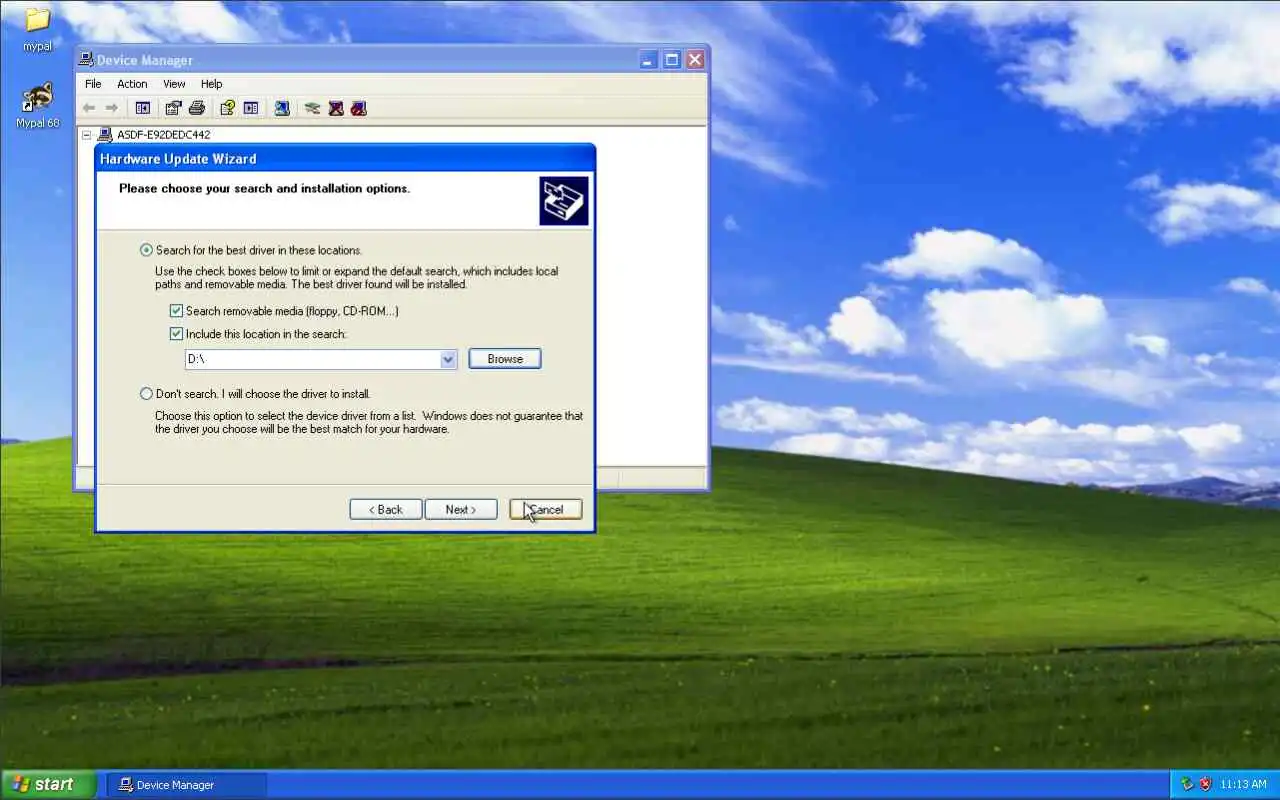Toggle the action pane toolbar icon

(251, 108)
